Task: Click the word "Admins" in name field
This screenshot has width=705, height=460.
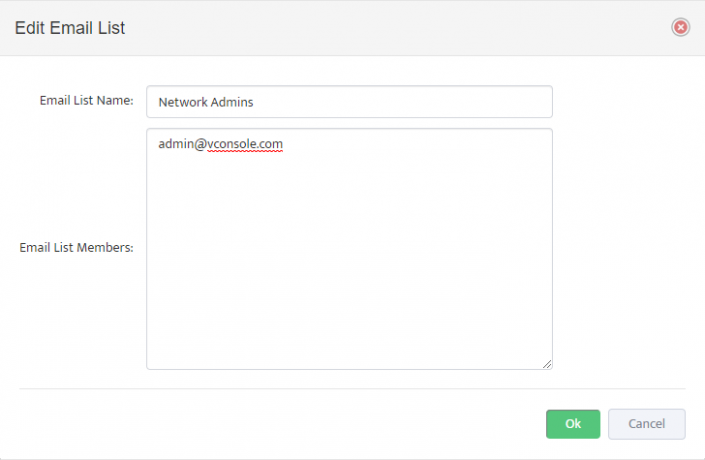Action: tap(233, 102)
